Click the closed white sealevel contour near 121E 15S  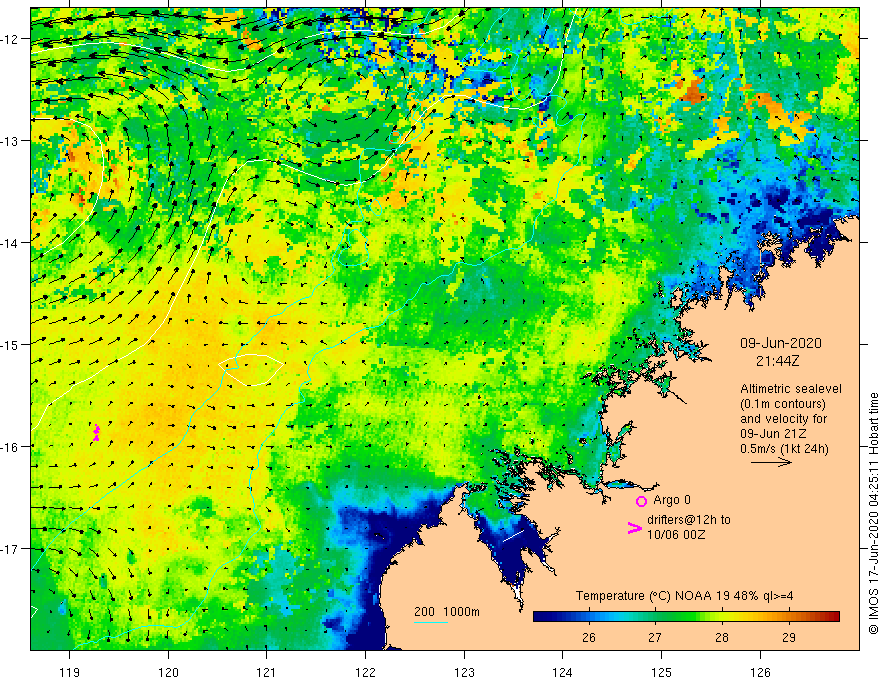(251, 370)
